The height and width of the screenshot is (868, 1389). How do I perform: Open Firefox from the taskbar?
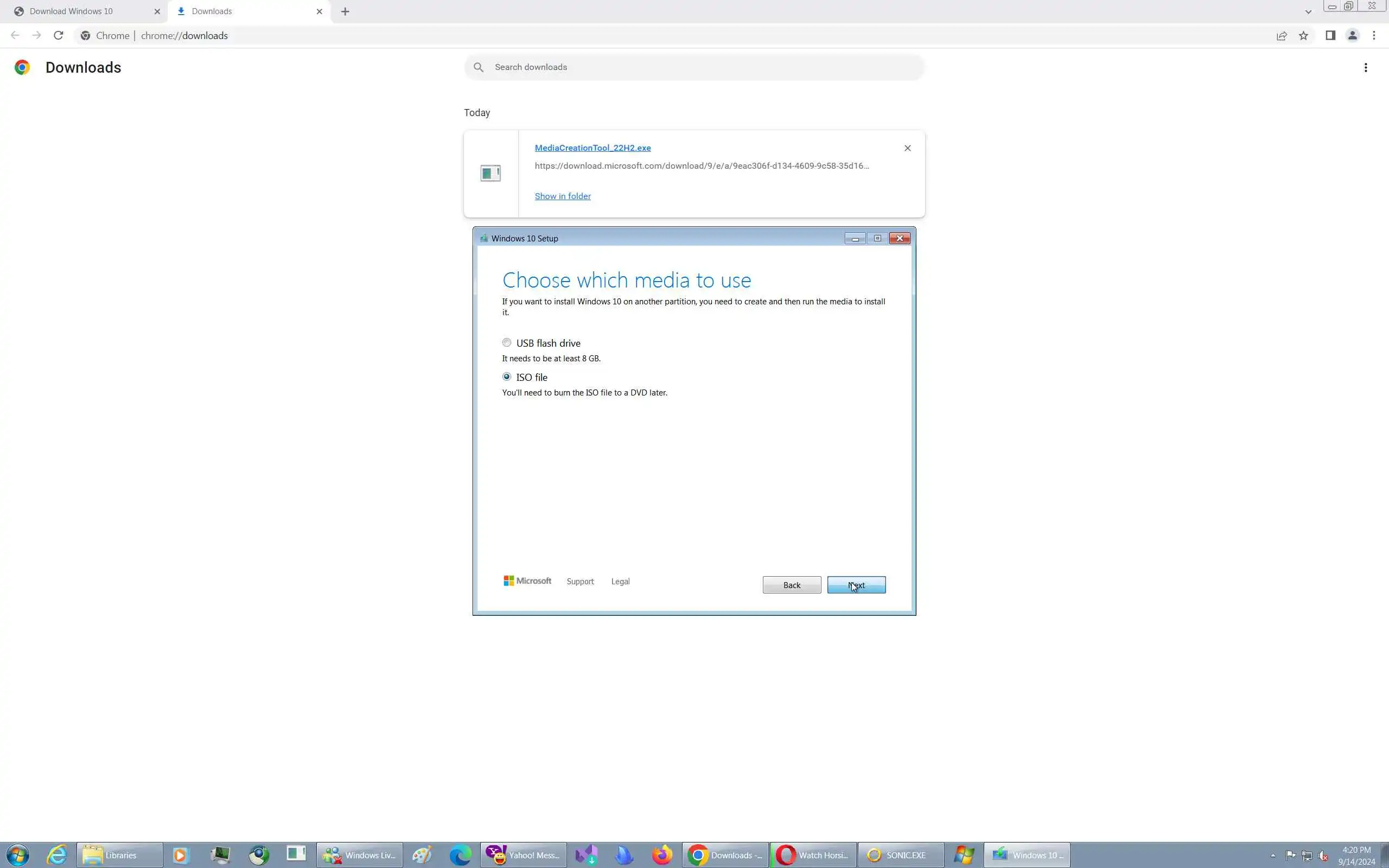(662, 855)
